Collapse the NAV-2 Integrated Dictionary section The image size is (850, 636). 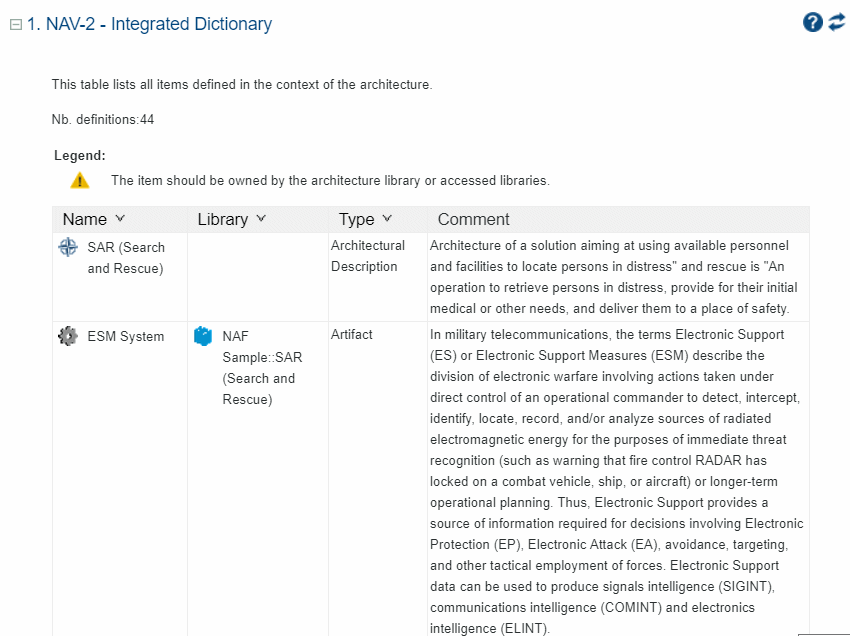click(16, 25)
